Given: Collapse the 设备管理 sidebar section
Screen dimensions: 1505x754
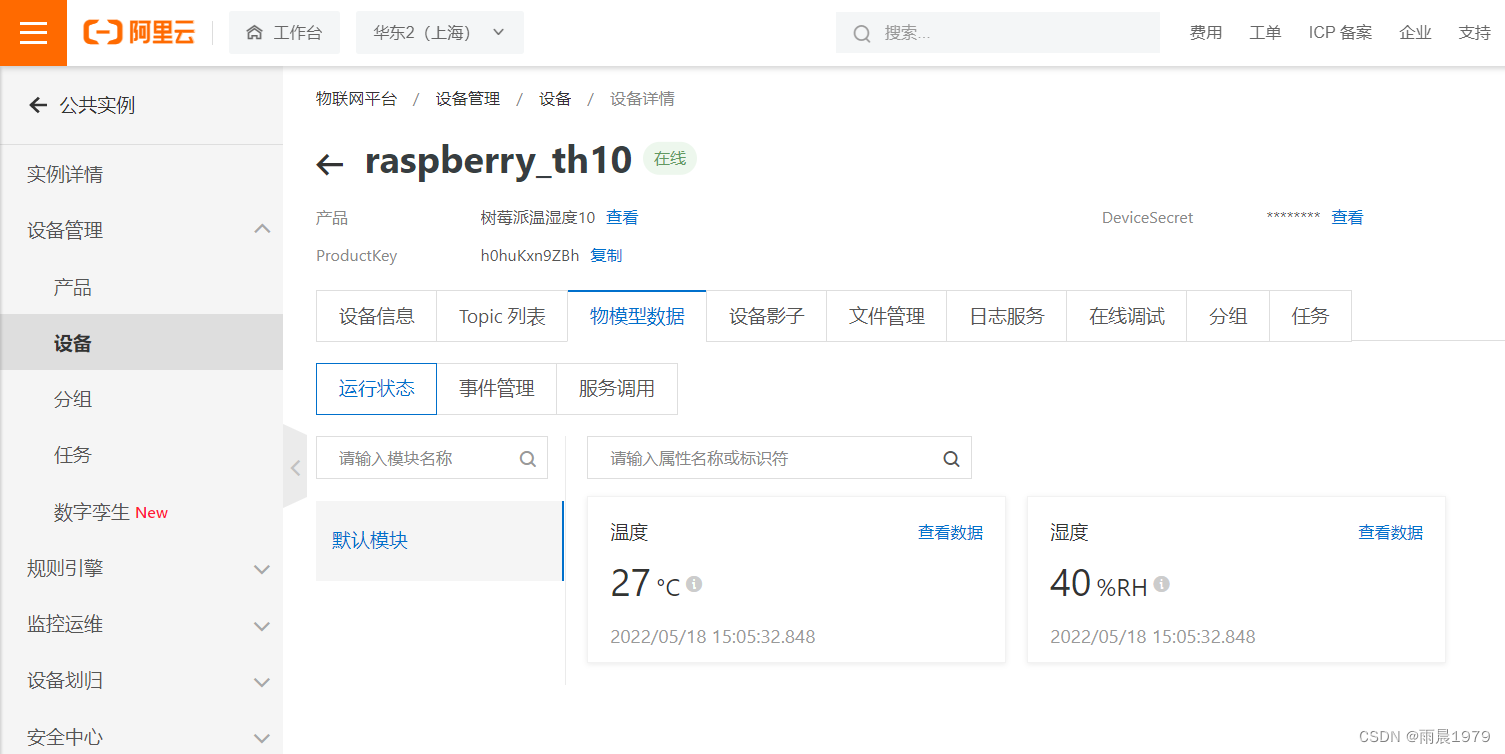Looking at the screenshot, I should [262, 230].
